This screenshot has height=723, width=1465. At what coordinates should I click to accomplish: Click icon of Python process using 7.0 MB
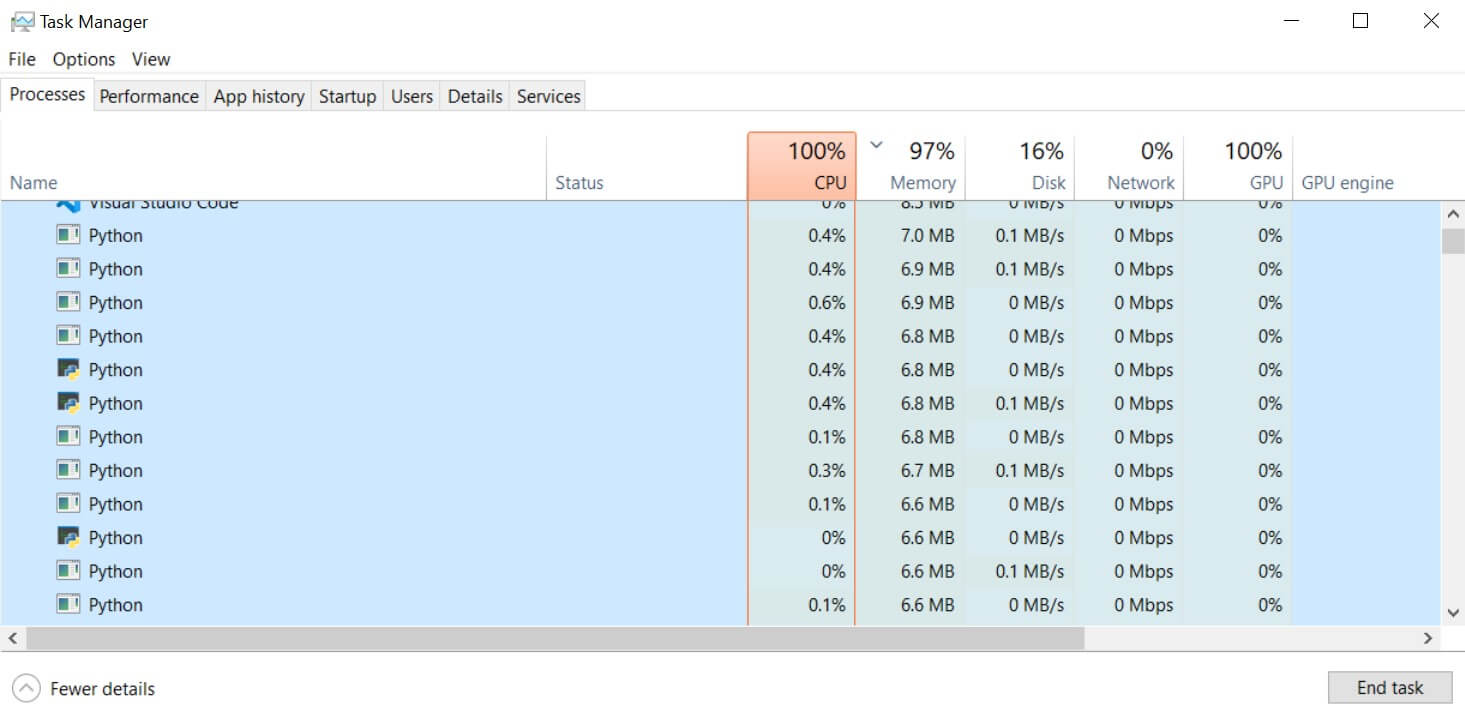(x=68, y=236)
